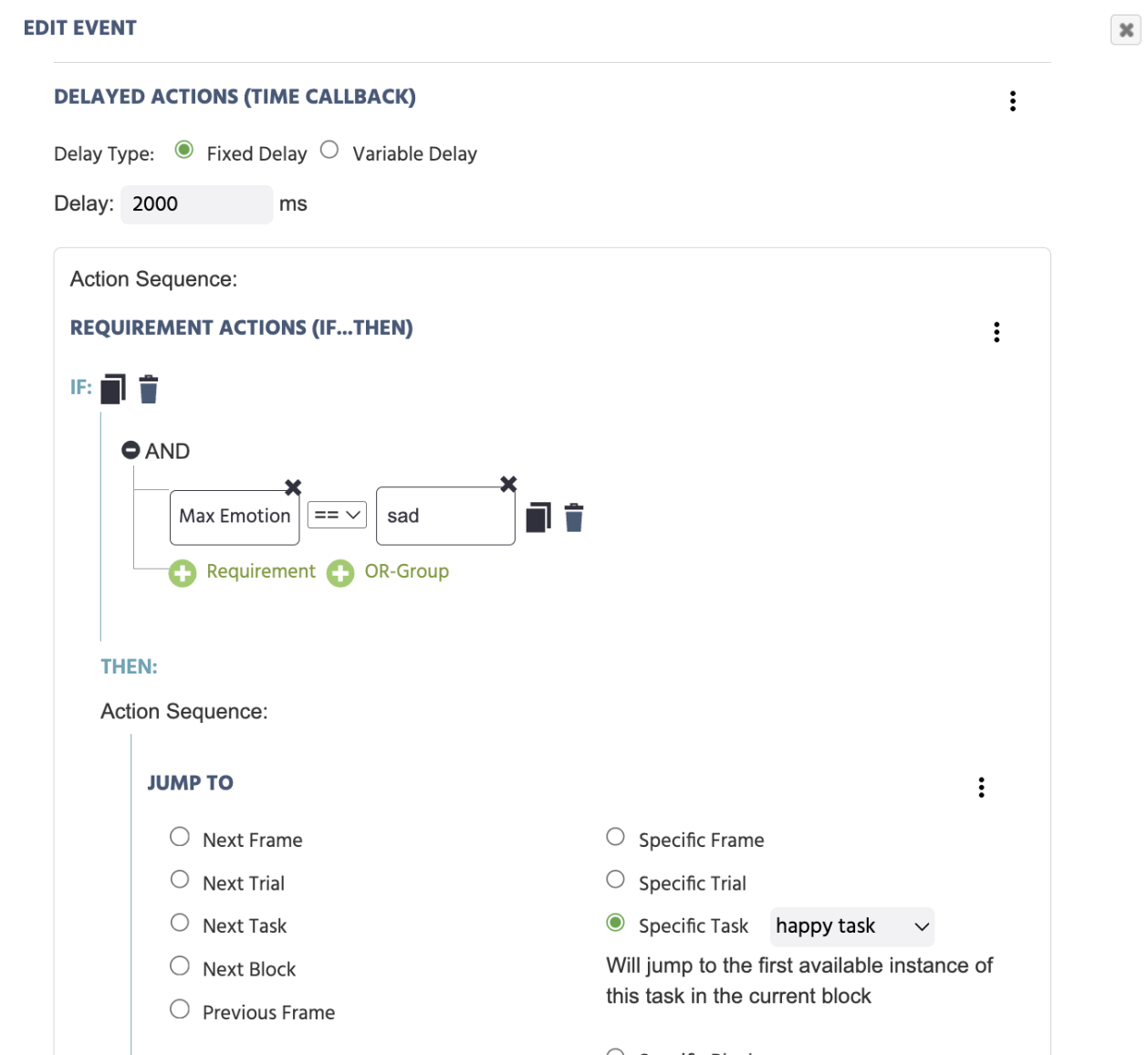The height and width of the screenshot is (1055, 1148).
Task: Duplicate the Max Emotion requirement row
Action: pos(538,517)
